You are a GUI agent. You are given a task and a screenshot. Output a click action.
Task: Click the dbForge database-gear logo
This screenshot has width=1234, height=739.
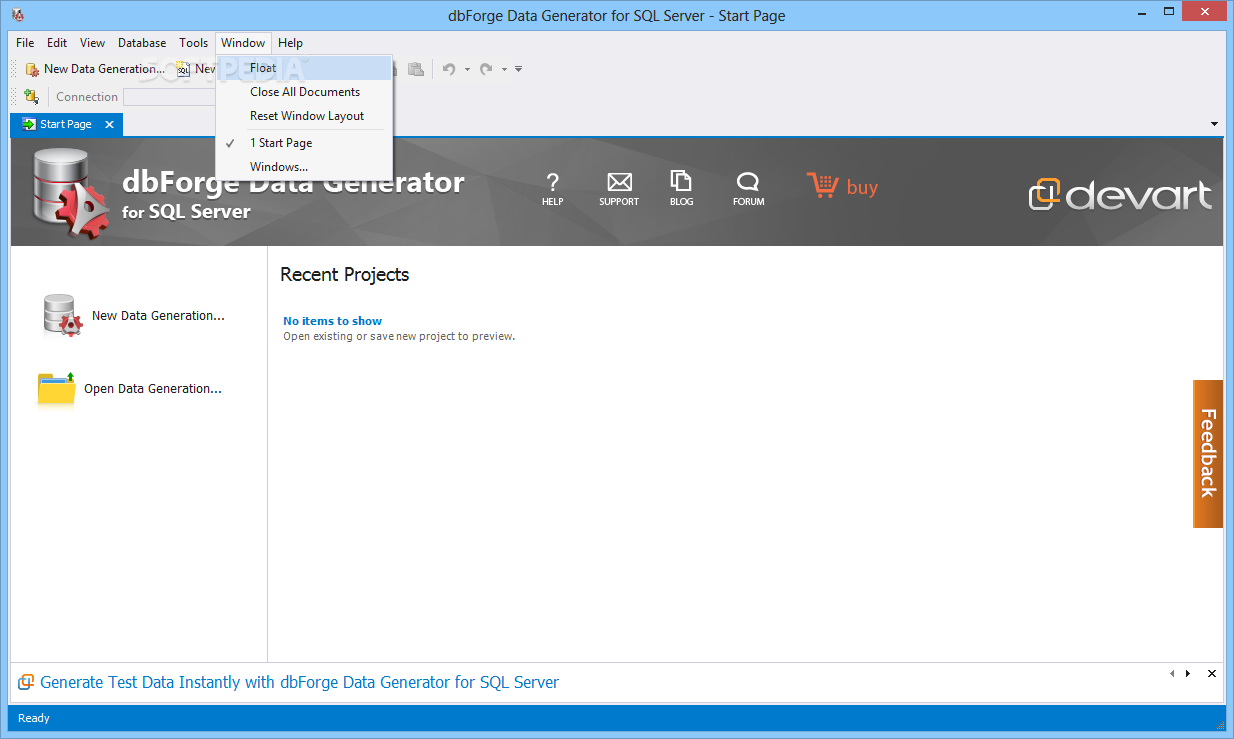(71, 193)
